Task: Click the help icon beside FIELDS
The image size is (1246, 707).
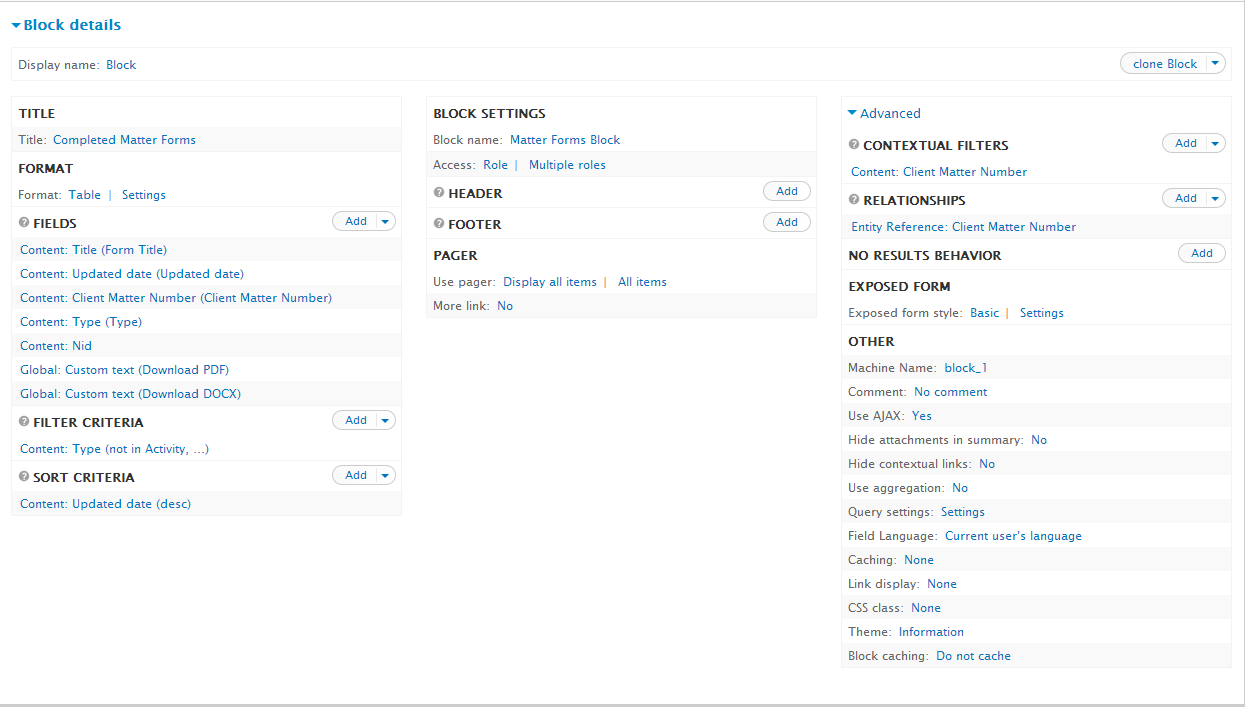Action: pyautogui.click(x=24, y=223)
